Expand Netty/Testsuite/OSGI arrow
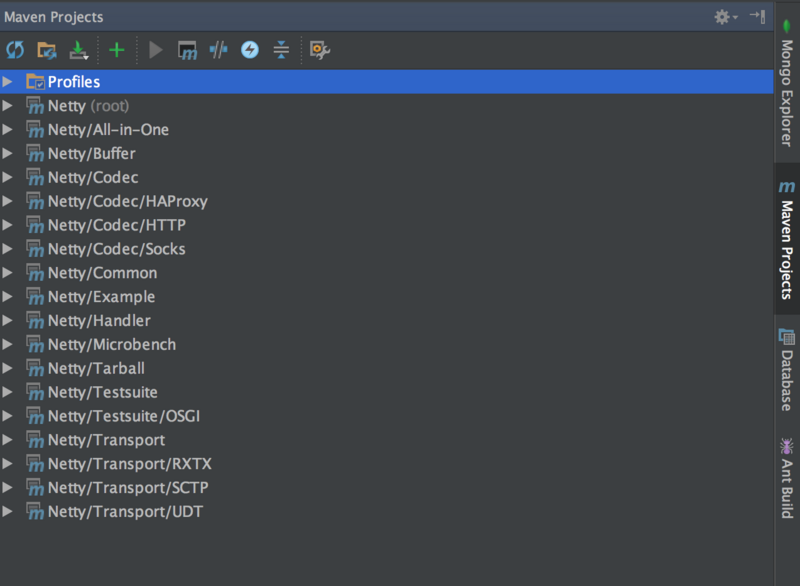The image size is (800, 586). 8,416
